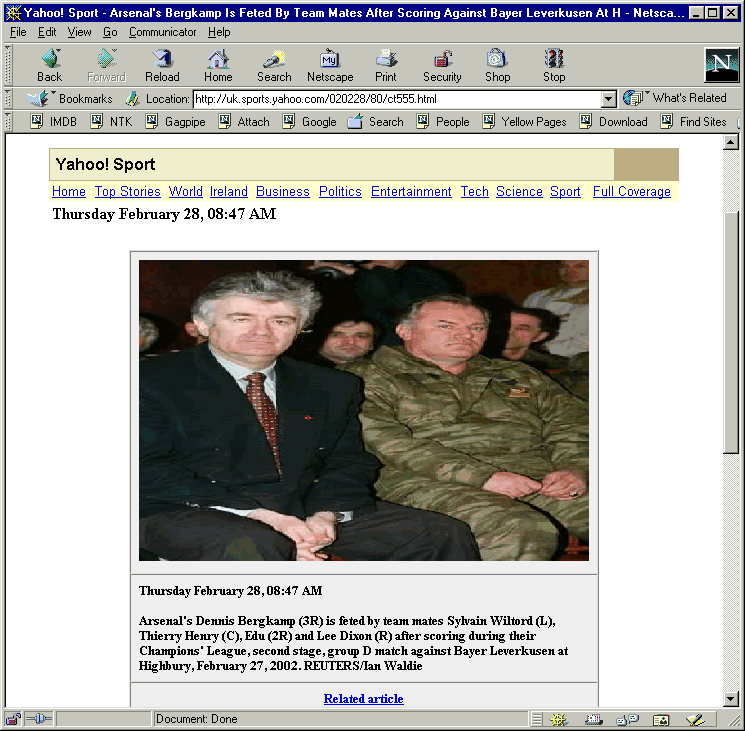Image resolution: width=745 pixels, height=731 pixels.
Task: Open the File menu
Action: click(18, 32)
